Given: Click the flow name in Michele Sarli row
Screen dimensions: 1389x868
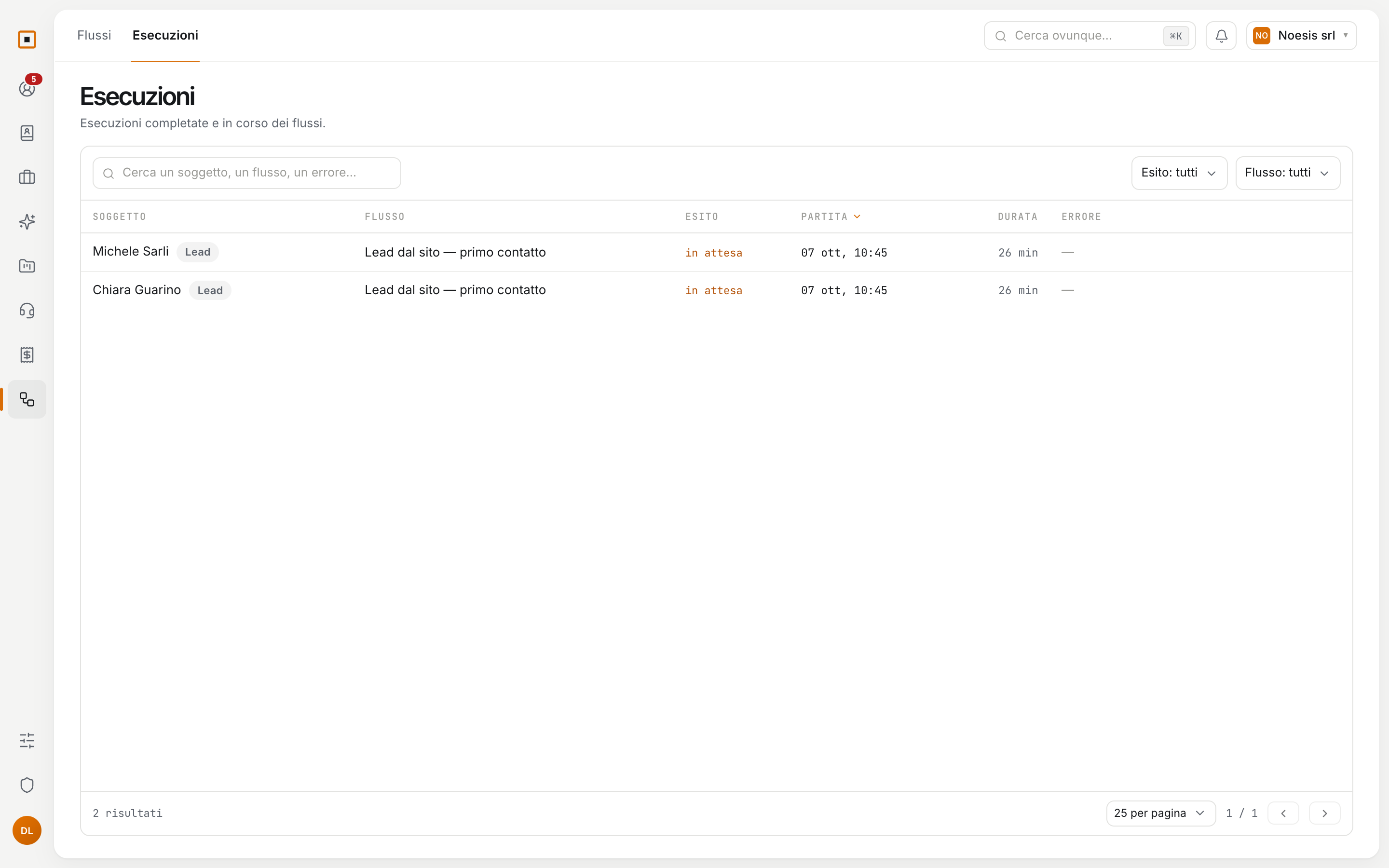Looking at the screenshot, I should coord(455,252).
